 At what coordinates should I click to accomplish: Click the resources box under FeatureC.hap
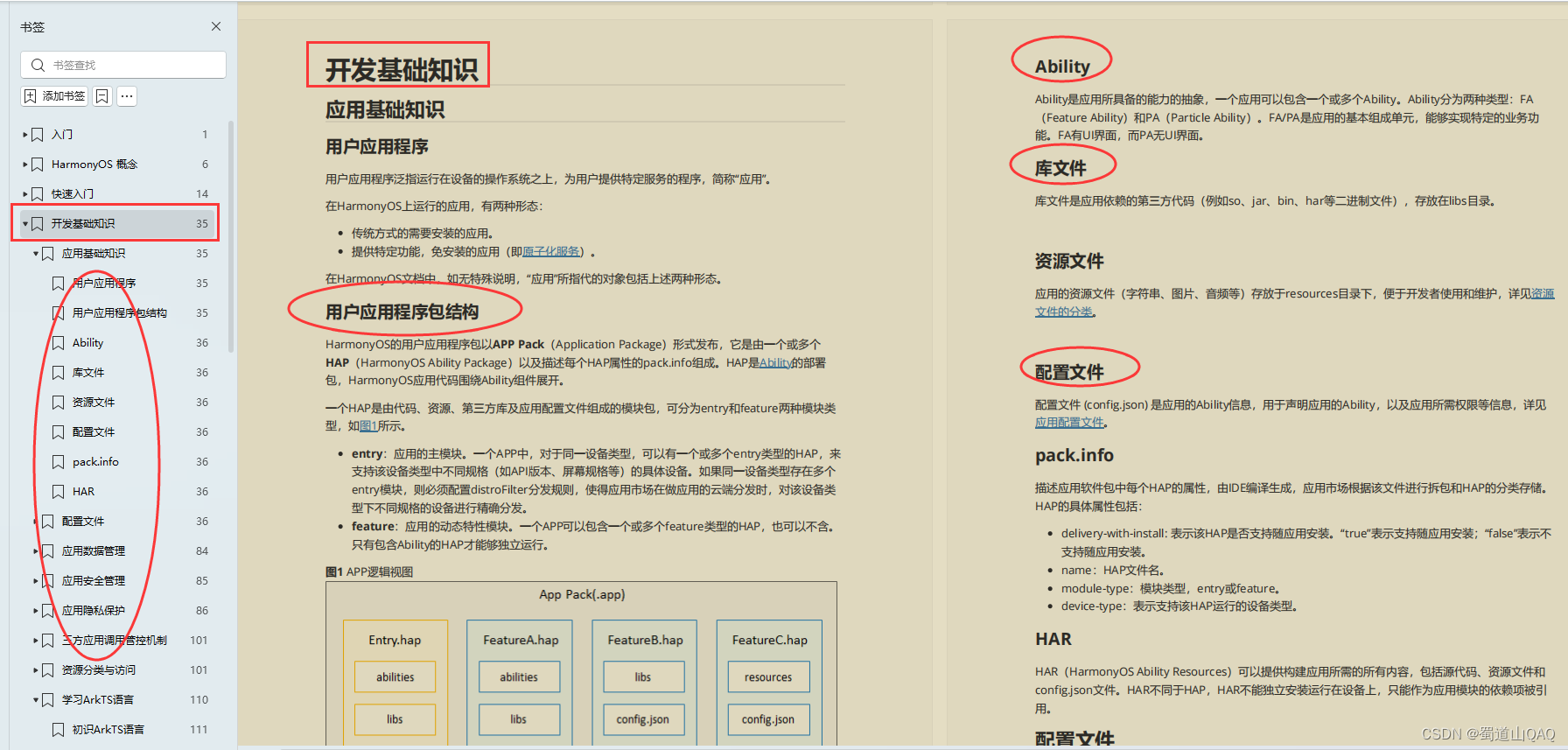click(x=769, y=677)
